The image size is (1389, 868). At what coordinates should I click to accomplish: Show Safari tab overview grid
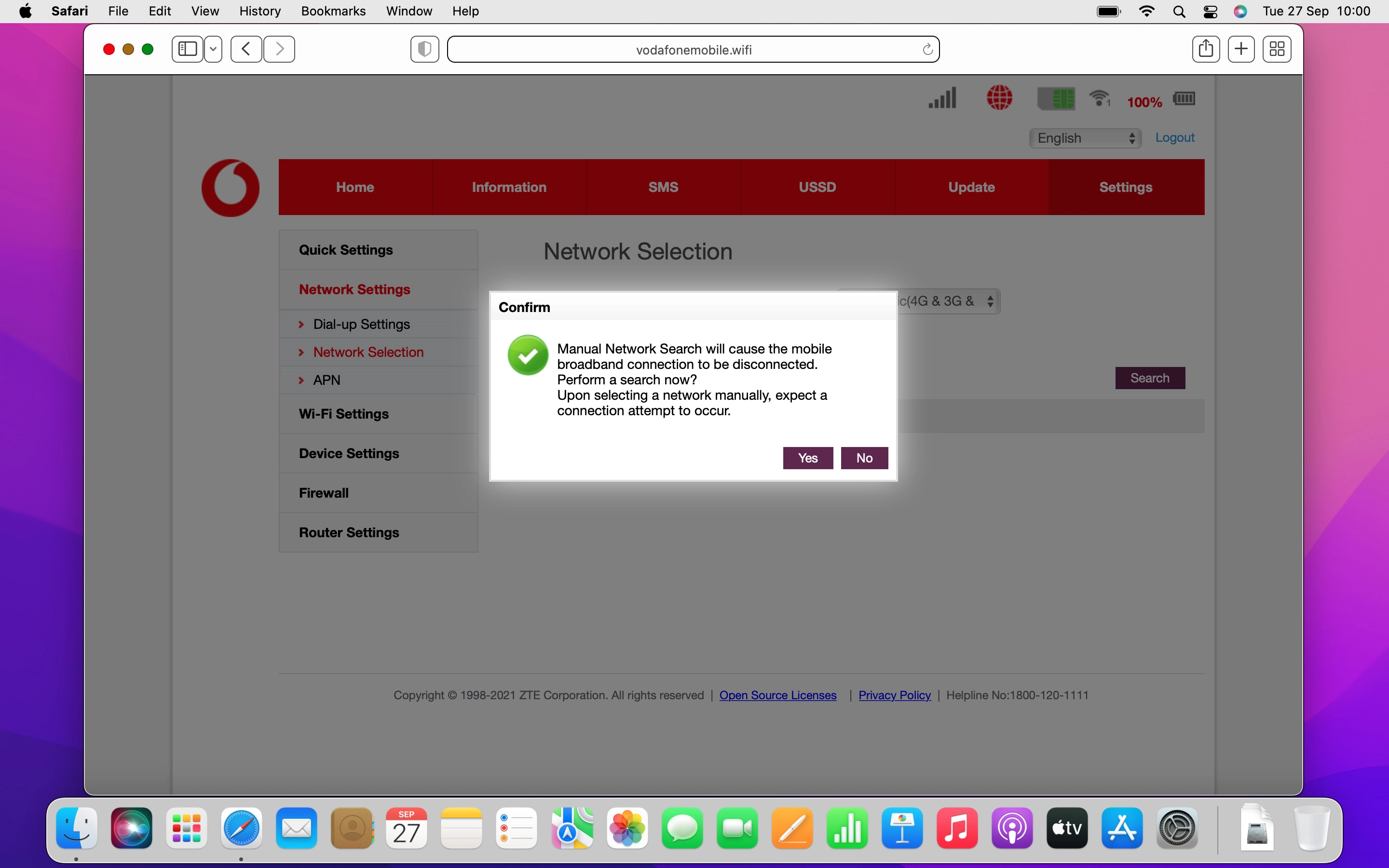[1277, 49]
